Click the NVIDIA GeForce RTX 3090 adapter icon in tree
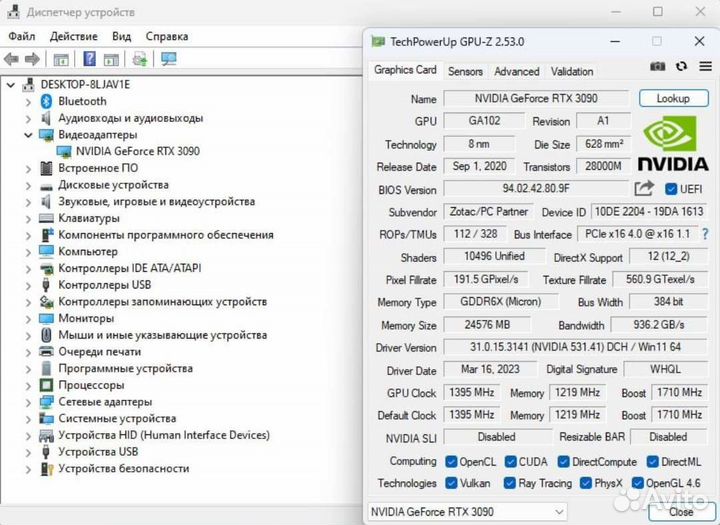720x525 pixels. point(64,151)
